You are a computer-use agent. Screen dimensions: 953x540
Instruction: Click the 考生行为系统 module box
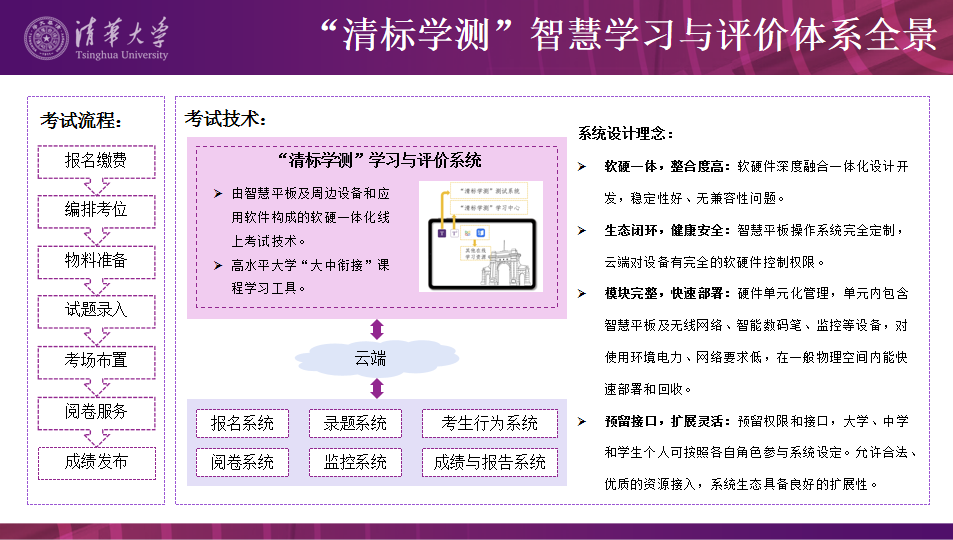click(x=489, y=423)
